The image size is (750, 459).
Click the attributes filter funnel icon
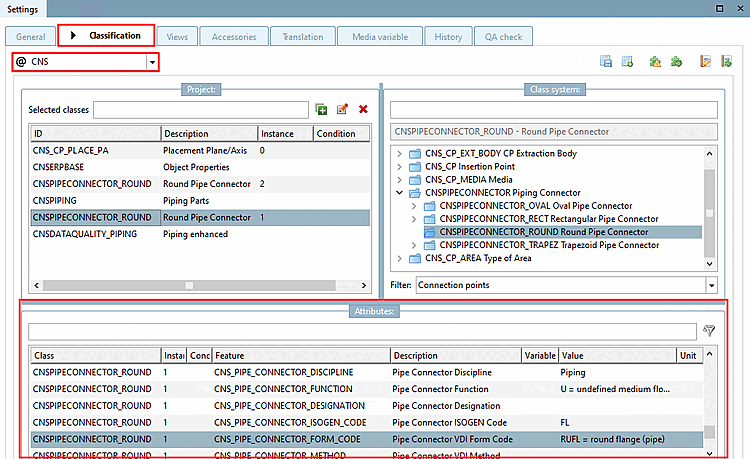click(709, 330)
